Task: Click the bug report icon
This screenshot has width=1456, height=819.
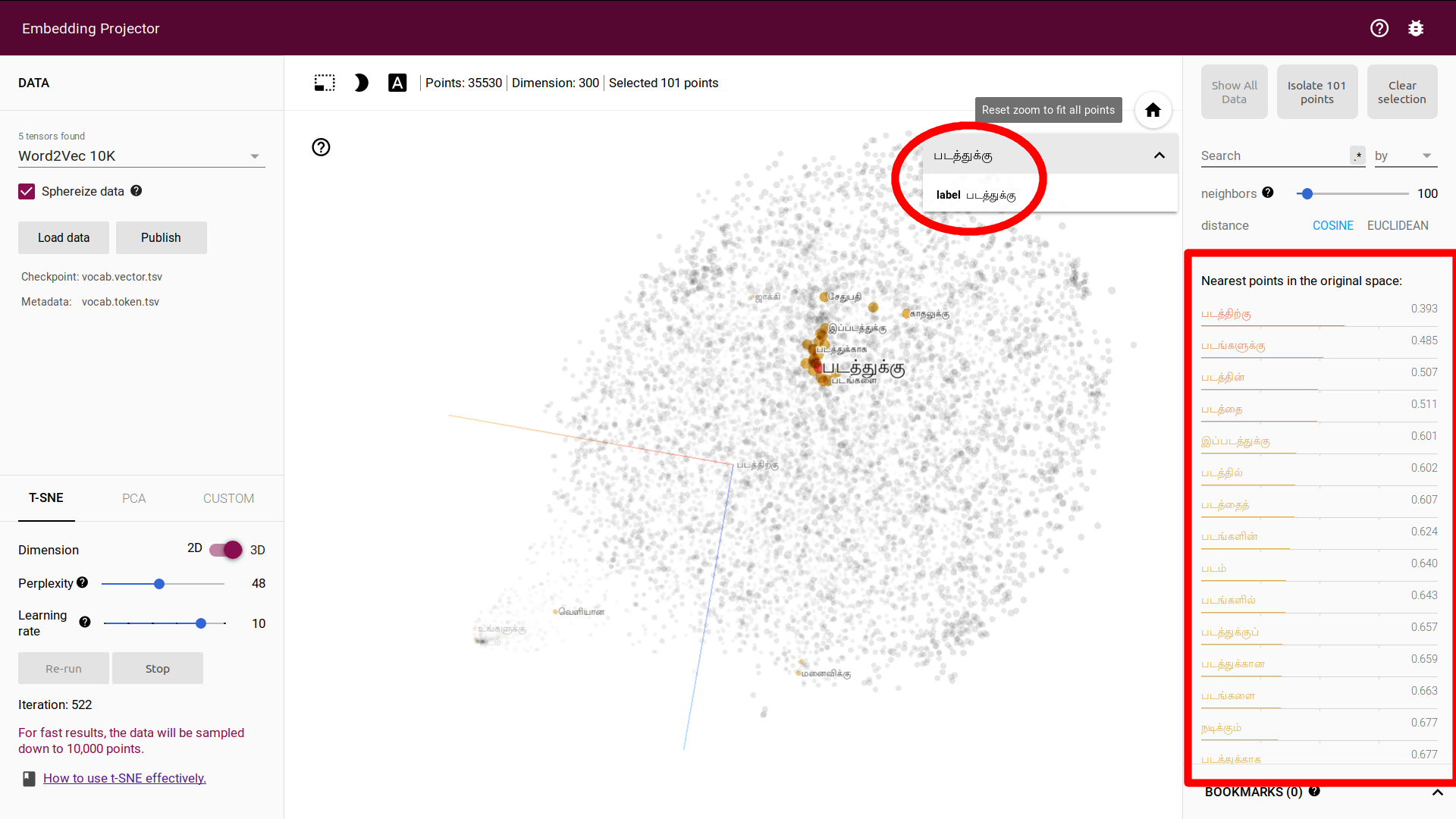Action: (1416, 28)
